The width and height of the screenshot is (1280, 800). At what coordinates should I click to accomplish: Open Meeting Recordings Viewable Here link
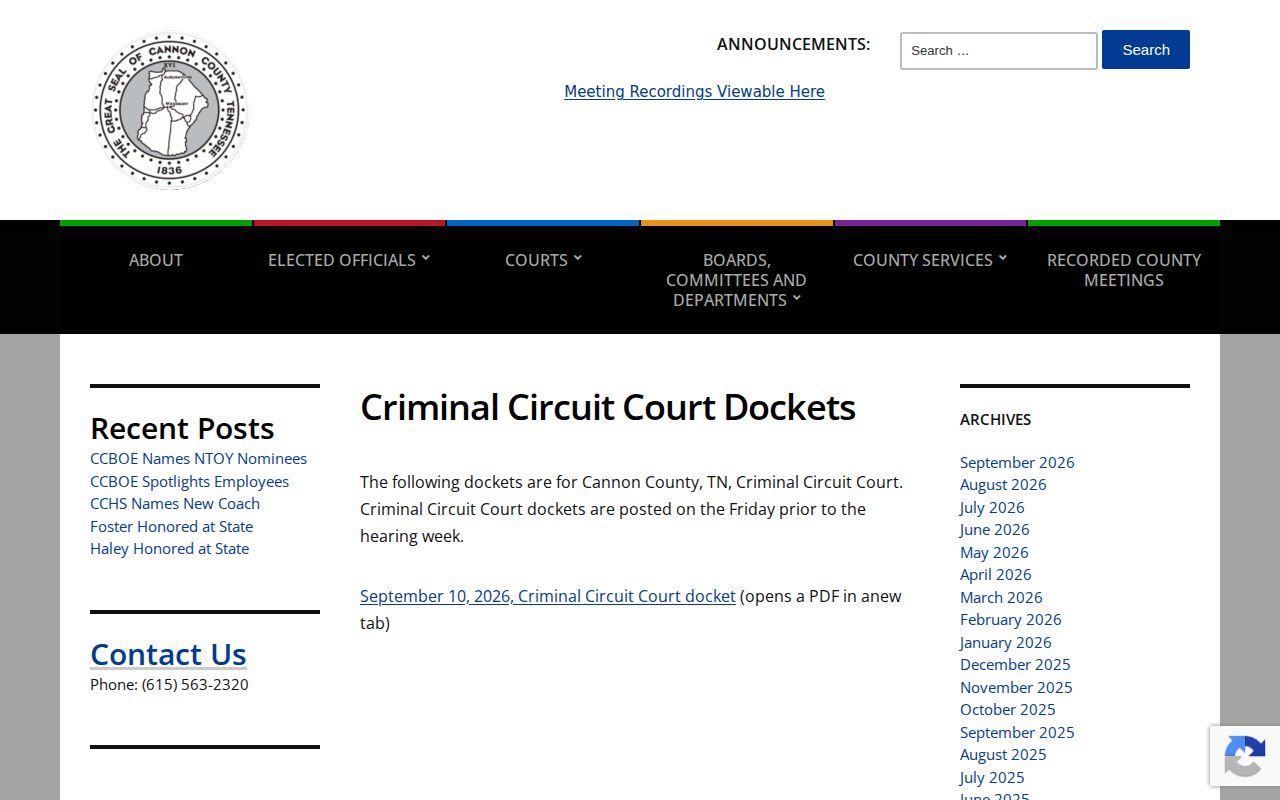tap(694, 91)
